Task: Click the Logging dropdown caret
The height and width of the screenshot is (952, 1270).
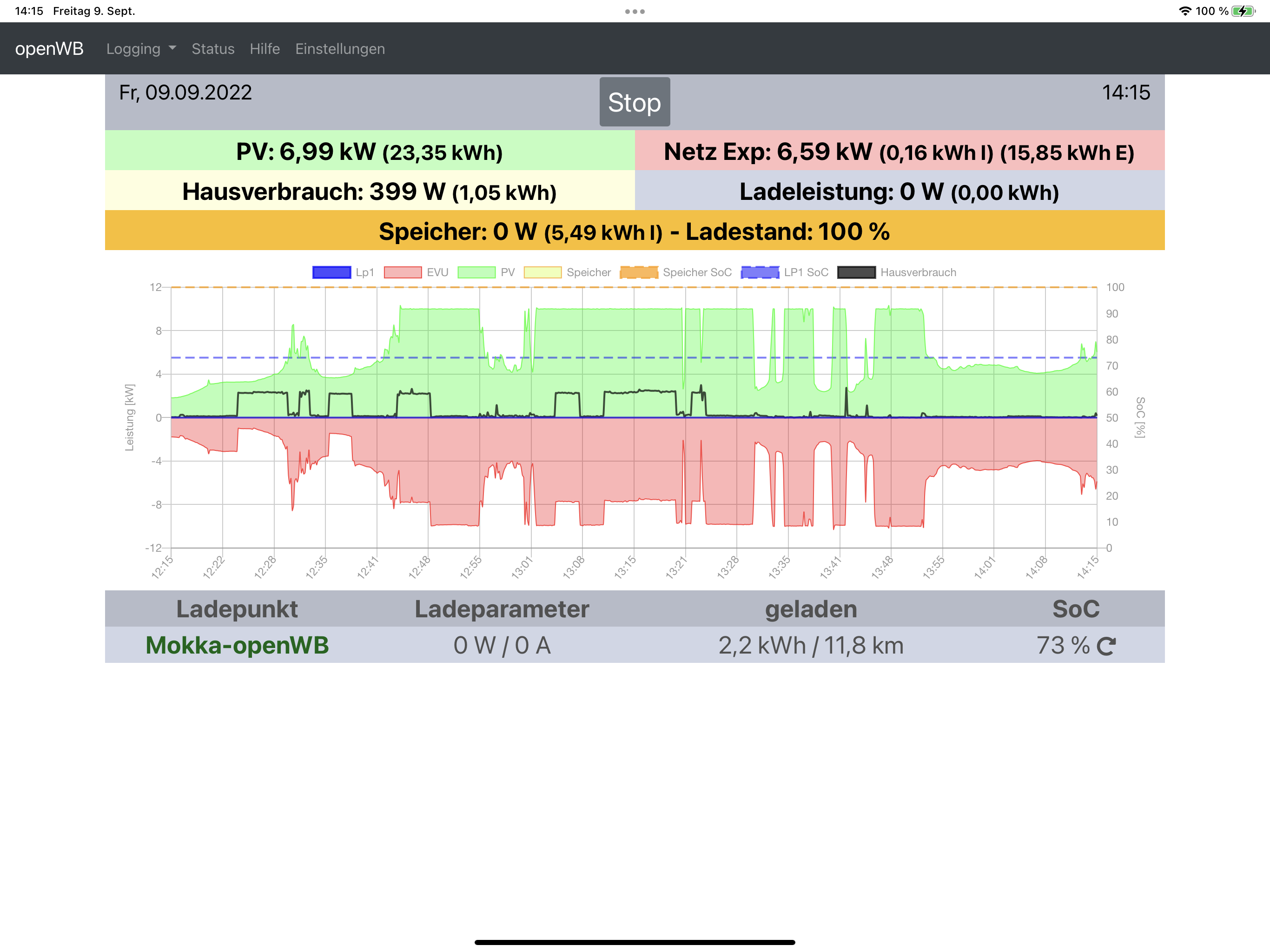Action: (172, 49)
